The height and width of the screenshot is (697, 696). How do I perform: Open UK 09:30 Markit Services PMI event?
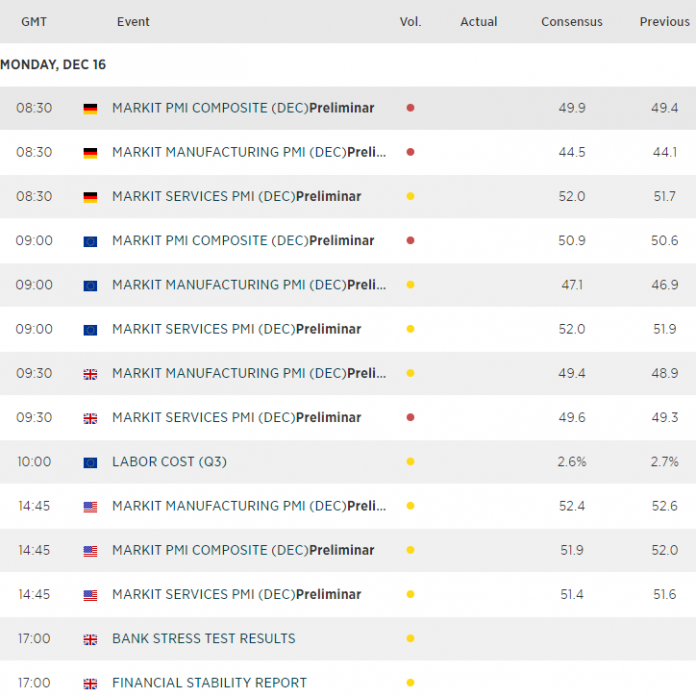[x=236, y=417]
